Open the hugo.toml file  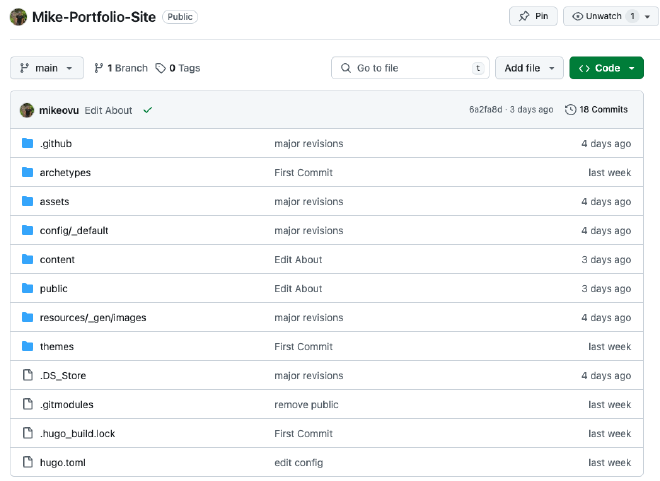(63, 462)
